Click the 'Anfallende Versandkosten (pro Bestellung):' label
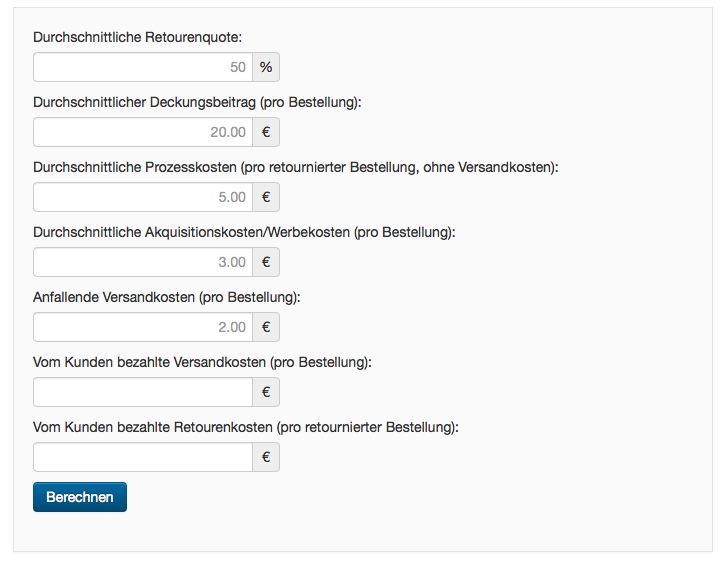 (166, 297)
